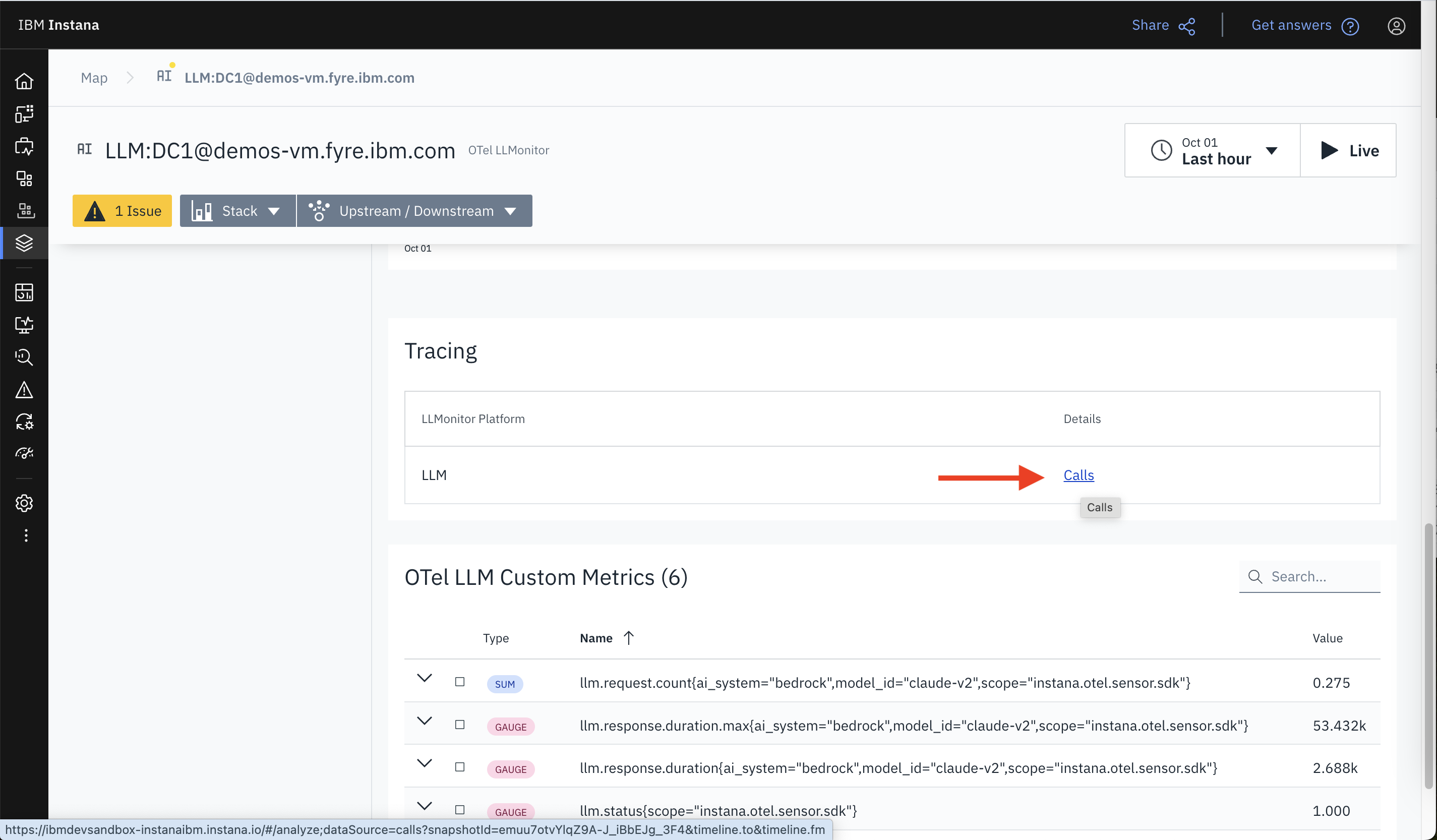Screen dimensions: 1437x840
Task: Expand the llm.request.count metric row
Action: pos(424,679)
